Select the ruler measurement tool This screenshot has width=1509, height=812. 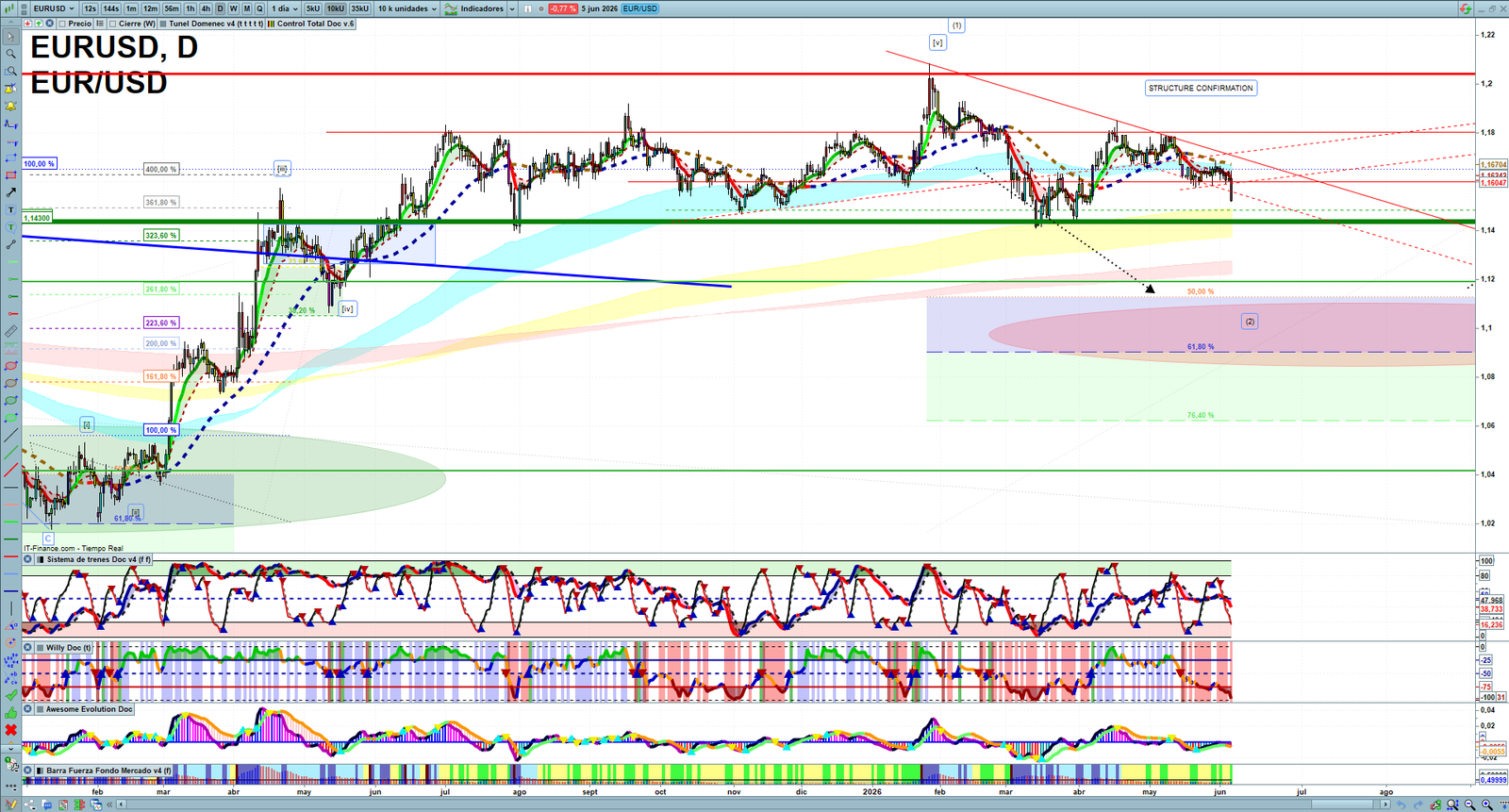(x=10, y=332)
